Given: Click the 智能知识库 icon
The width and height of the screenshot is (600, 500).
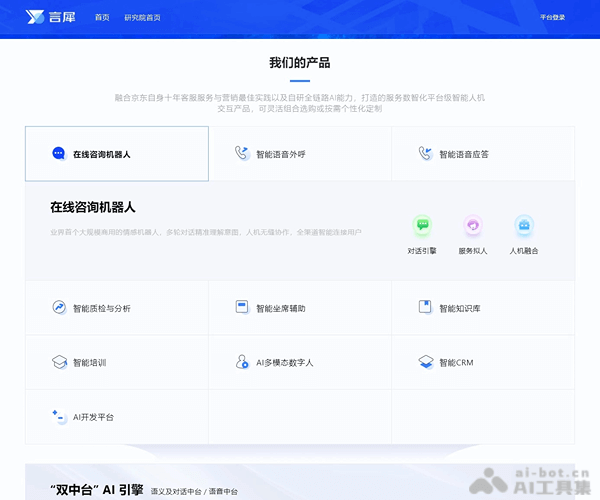Looking at the screenshot, I should click(425, 308).
